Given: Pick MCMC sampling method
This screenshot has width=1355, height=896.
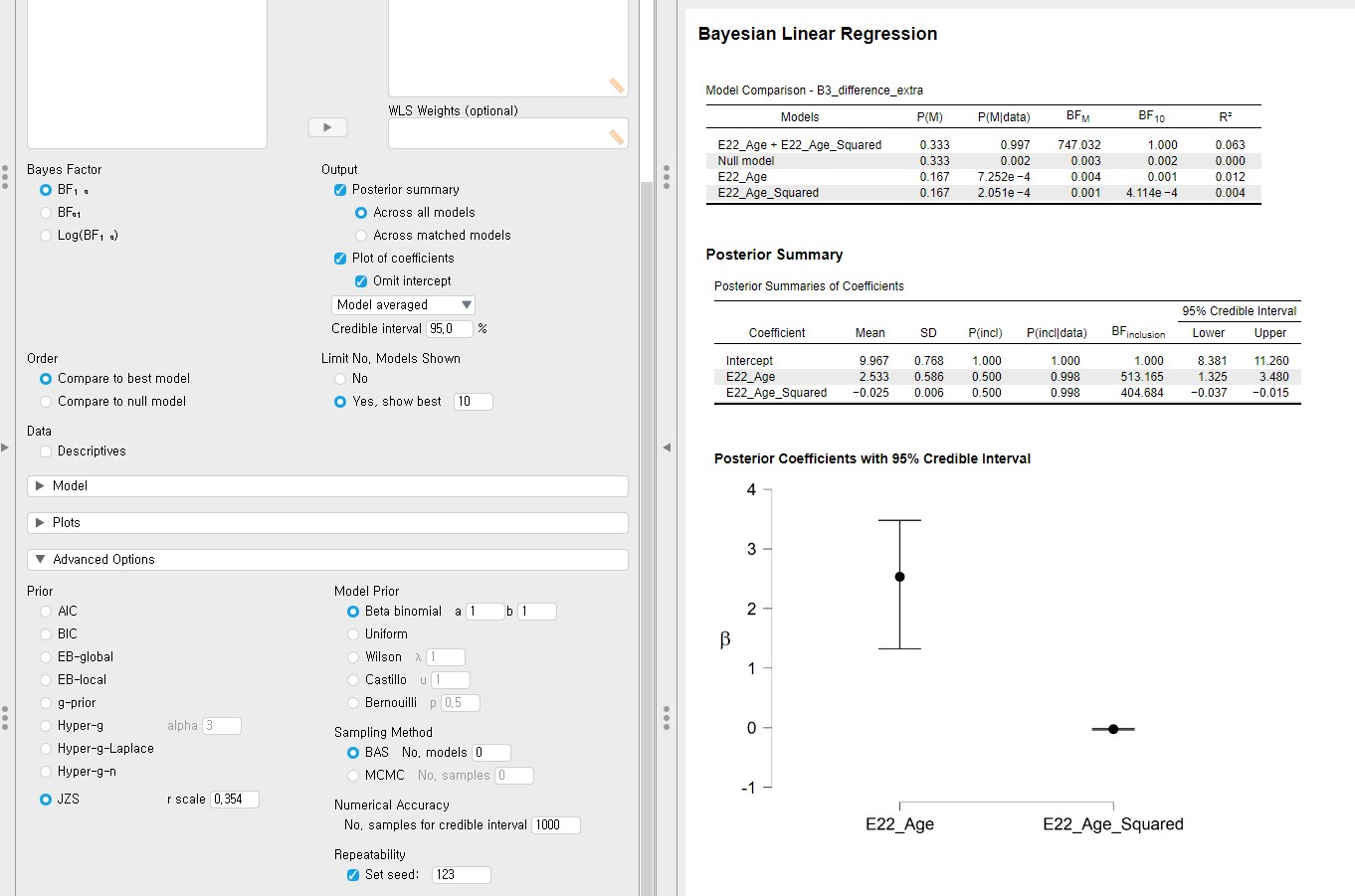Looking at the screenshot, I should [x=353, y=776].
